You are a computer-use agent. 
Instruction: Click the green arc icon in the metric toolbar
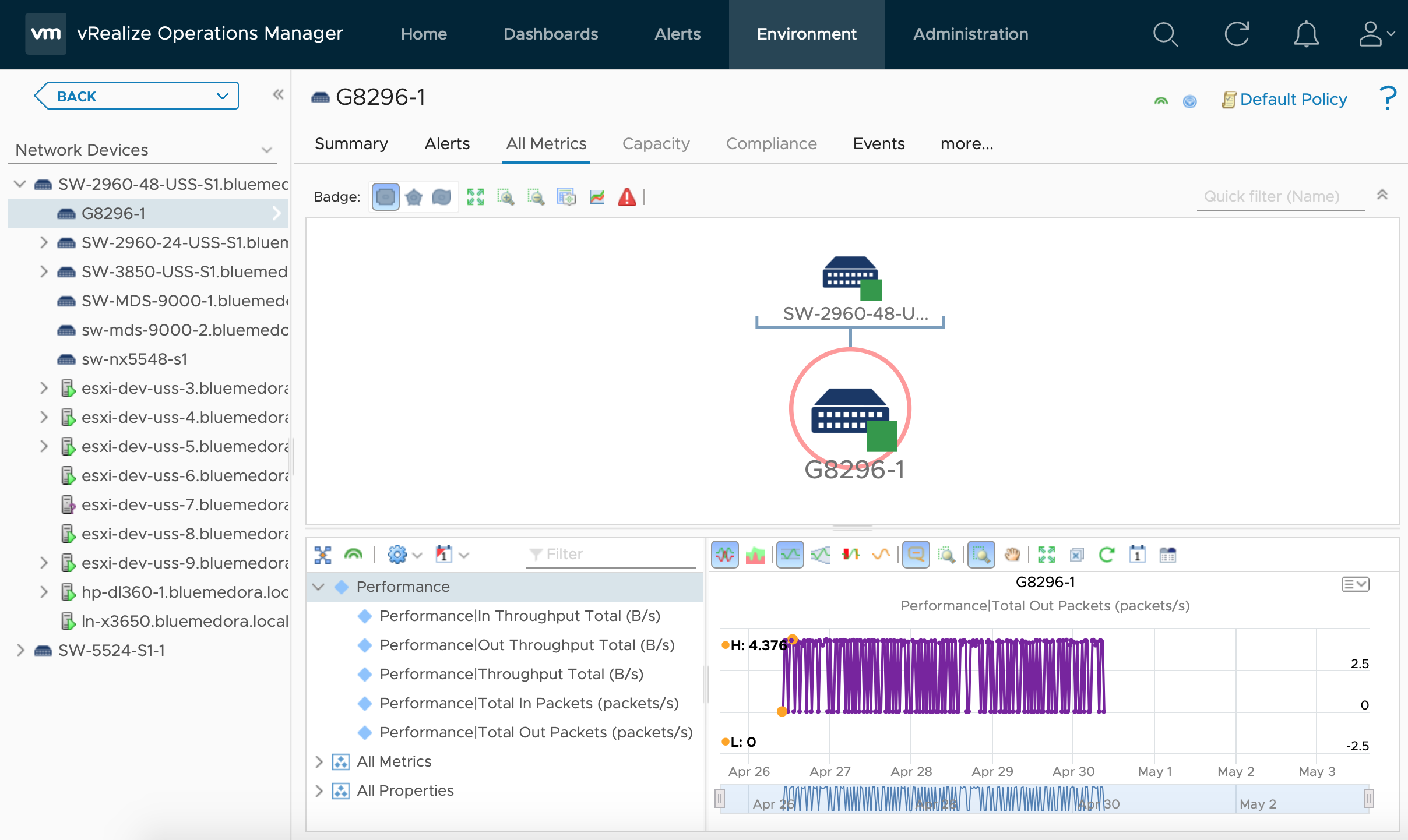353,555
